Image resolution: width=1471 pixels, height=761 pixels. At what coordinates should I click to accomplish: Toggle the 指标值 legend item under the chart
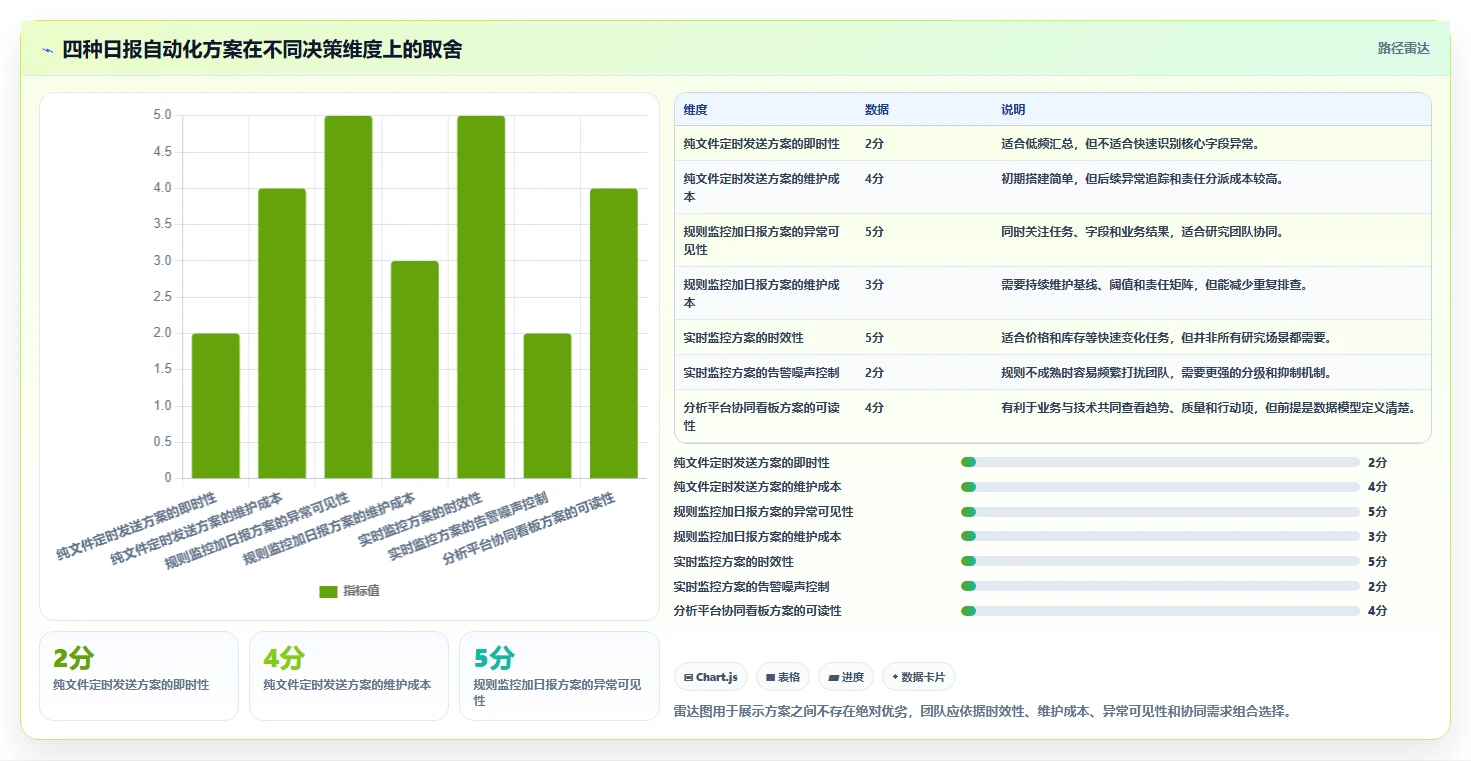pyautogui.click(x=349, y=591)
